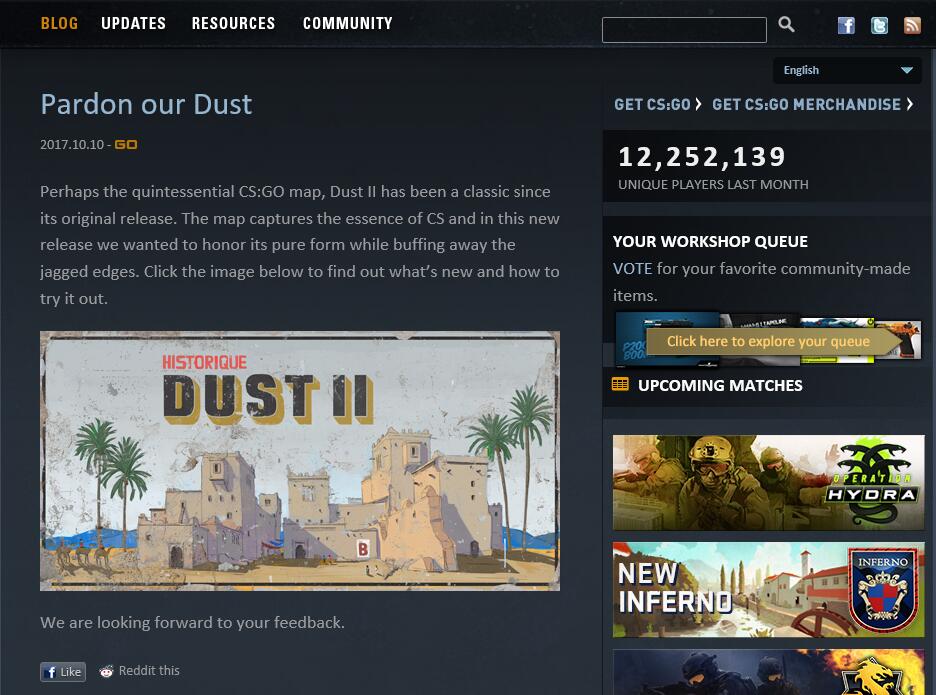936x695 pixels.
Task: Go to the UPDATES menu
Action: tap(133, 23)
